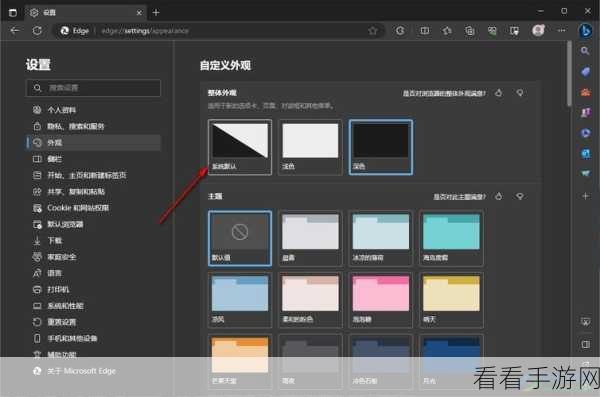Image resolution: width=600 pixels, height=397 pixels.
Task: Choose the 浅色 light appearance option
Action: [310, 147]
